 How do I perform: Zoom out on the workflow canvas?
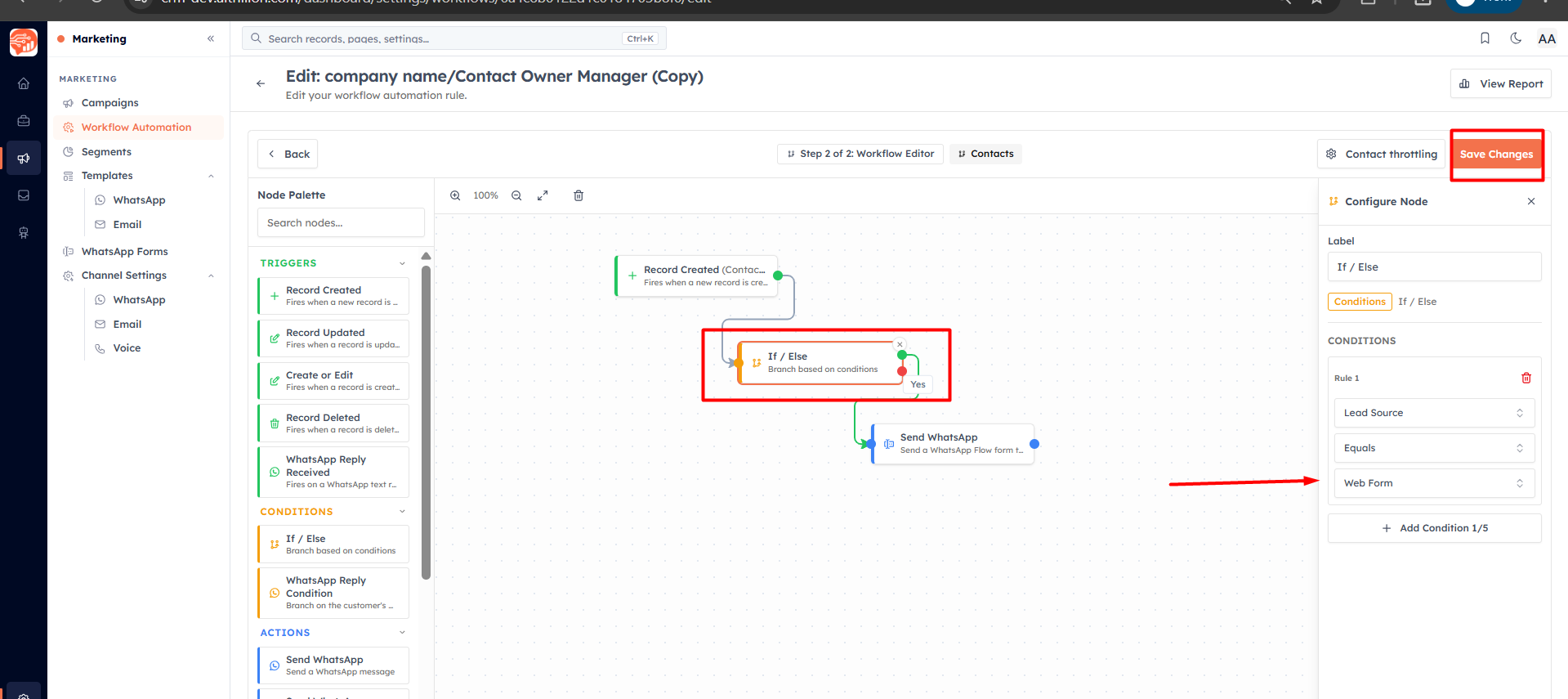coord(516,195)
